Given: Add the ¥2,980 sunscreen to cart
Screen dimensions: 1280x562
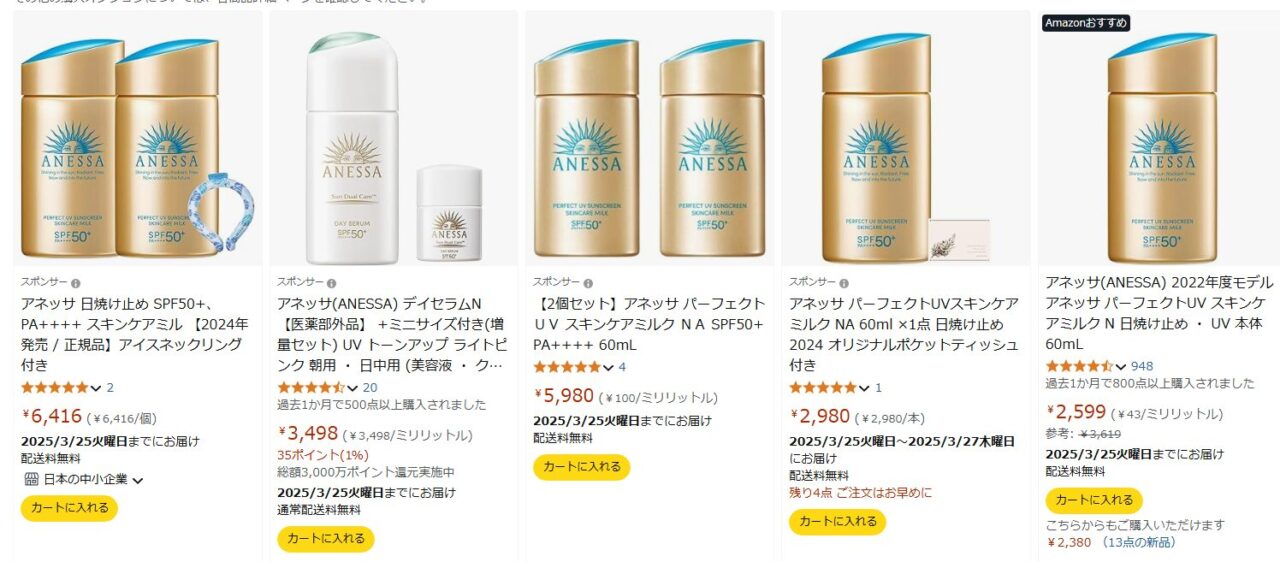Looking at the screenshot, I should (837, 521).
